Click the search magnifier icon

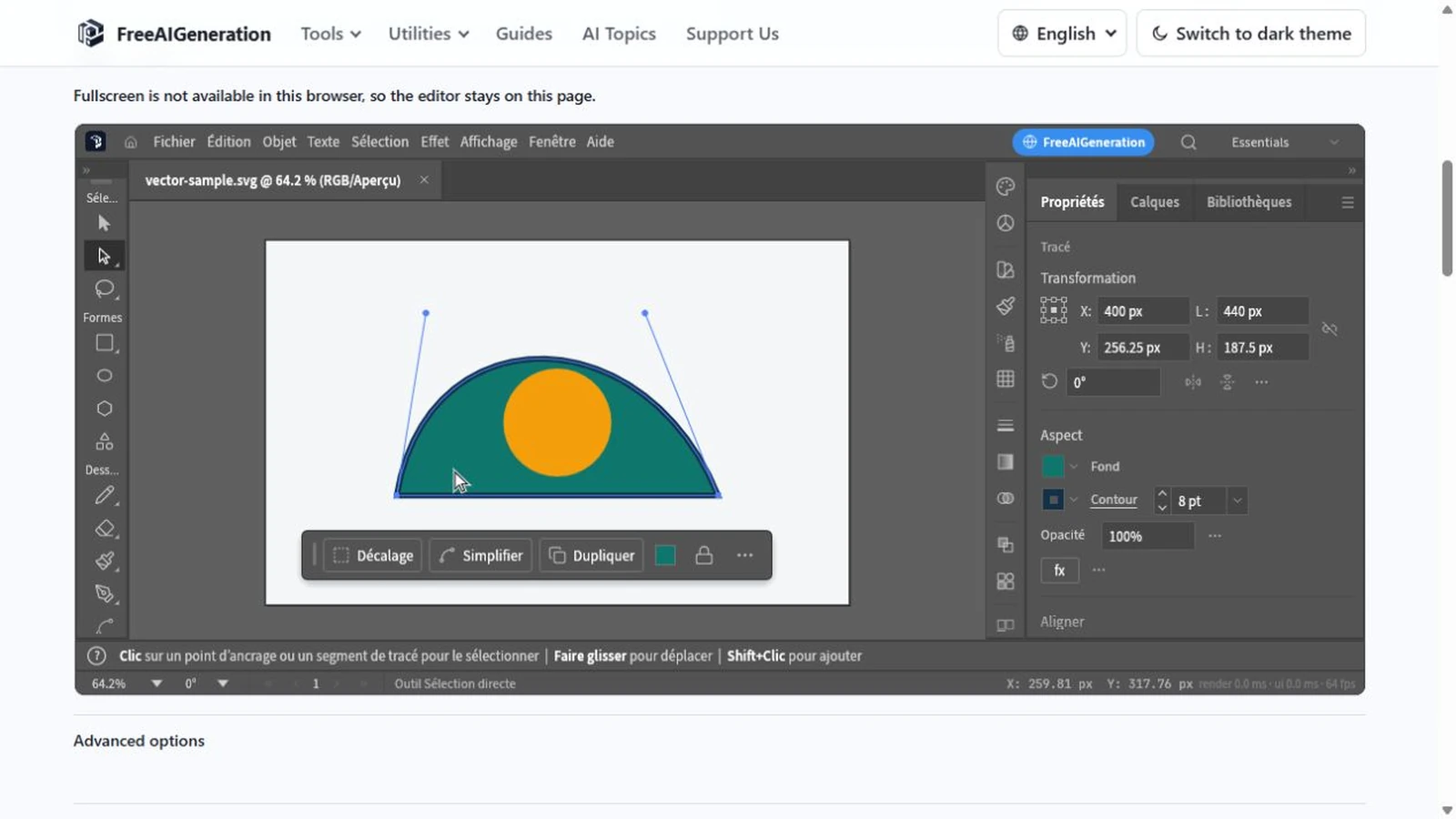pyautogui.click(x=1188, y=142)
